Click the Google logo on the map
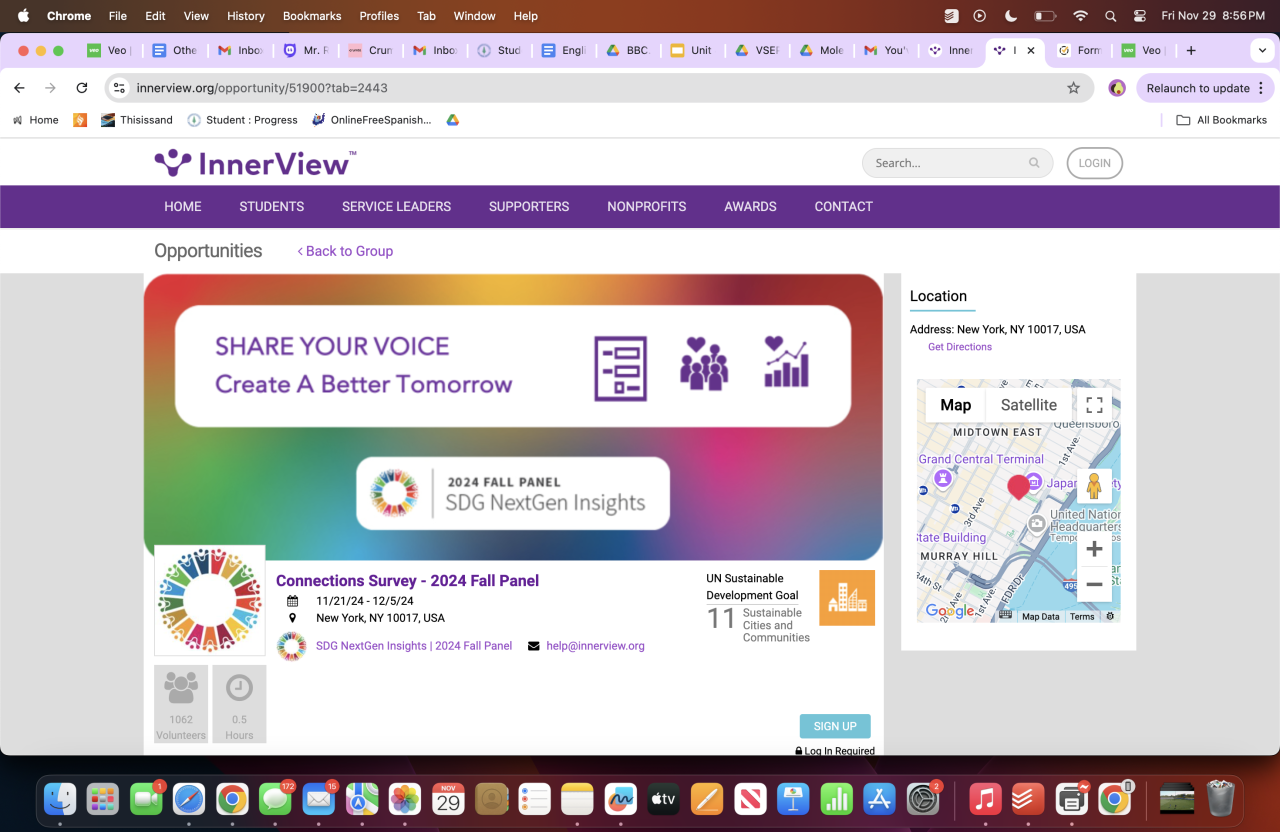 (x=949, y=611)
